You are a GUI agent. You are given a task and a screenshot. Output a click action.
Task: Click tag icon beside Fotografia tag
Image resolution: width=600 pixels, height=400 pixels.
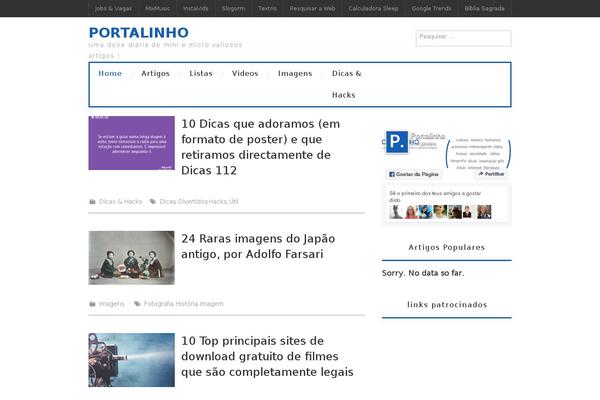coord(137,304)
